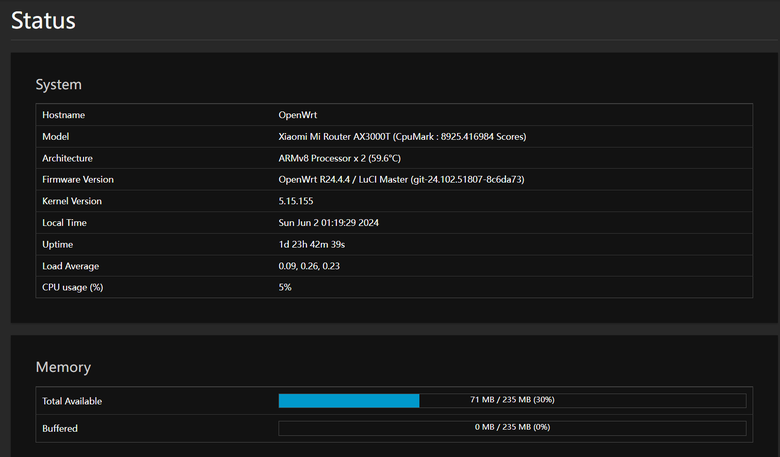Click the Total Available label
The image size is (780, 457).
click(72, 401)
